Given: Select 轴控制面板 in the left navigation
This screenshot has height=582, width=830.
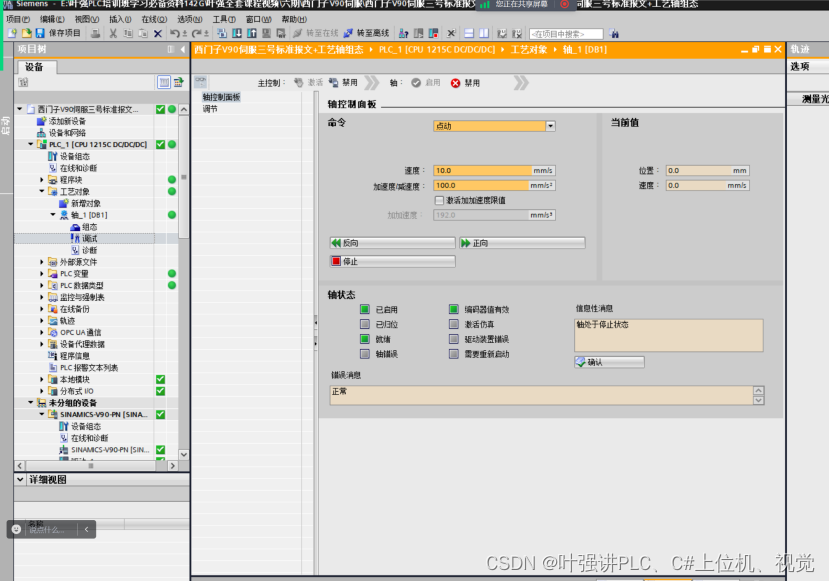Looking at the screenshot, I should [221, 97].
